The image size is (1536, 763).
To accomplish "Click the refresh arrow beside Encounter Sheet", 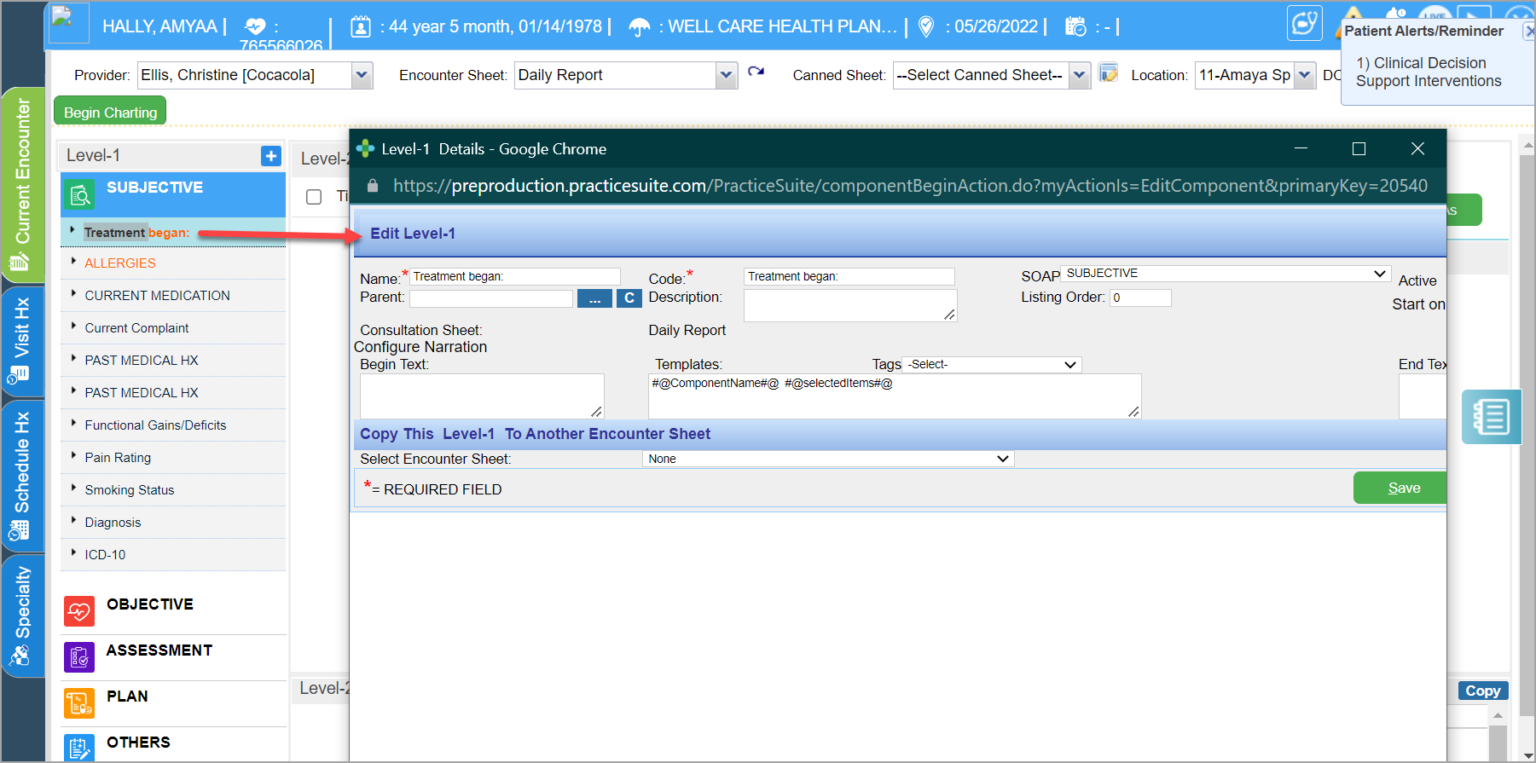I will click(756, 72).
